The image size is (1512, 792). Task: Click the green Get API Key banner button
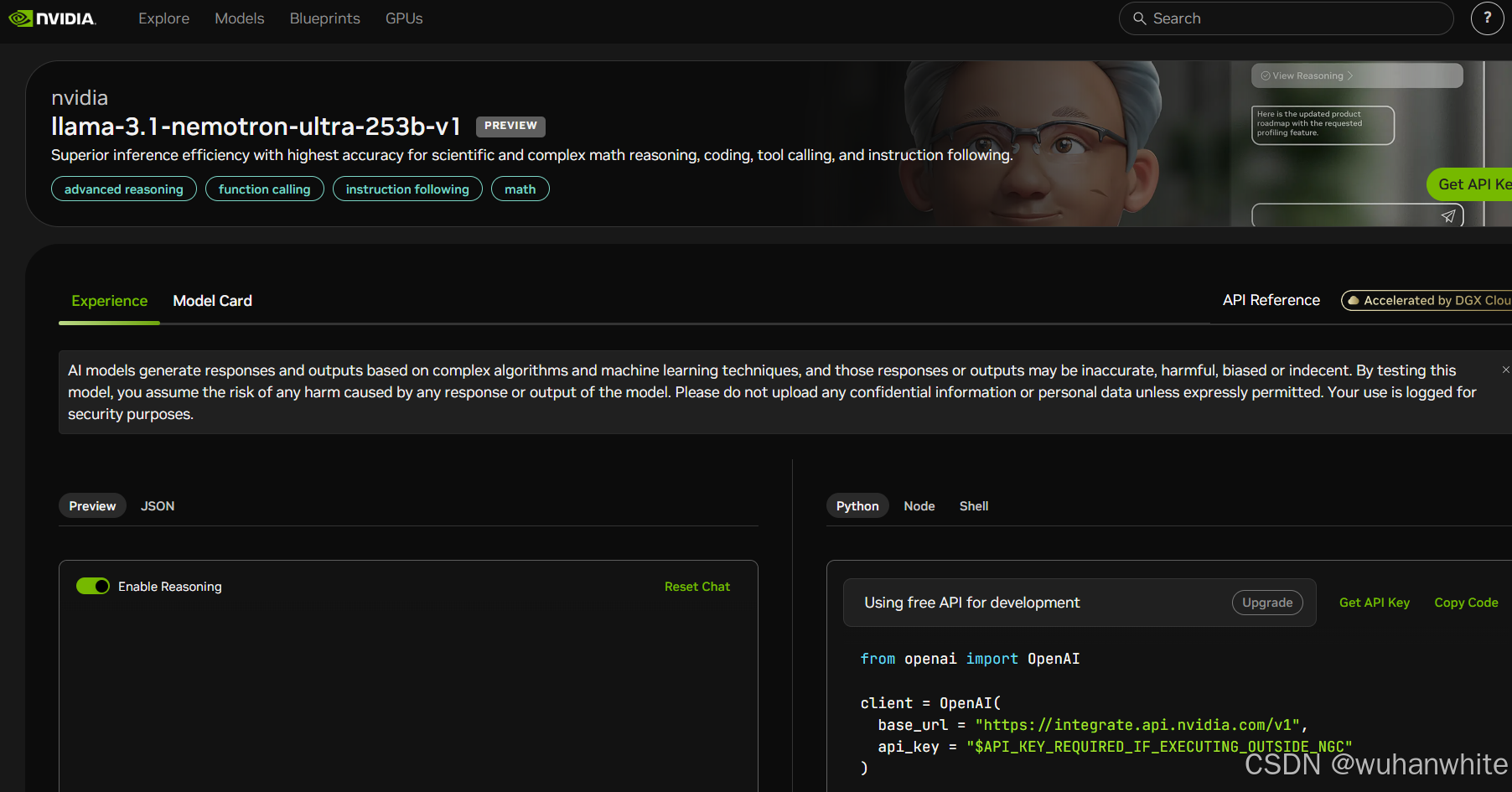pos(1470,184)
